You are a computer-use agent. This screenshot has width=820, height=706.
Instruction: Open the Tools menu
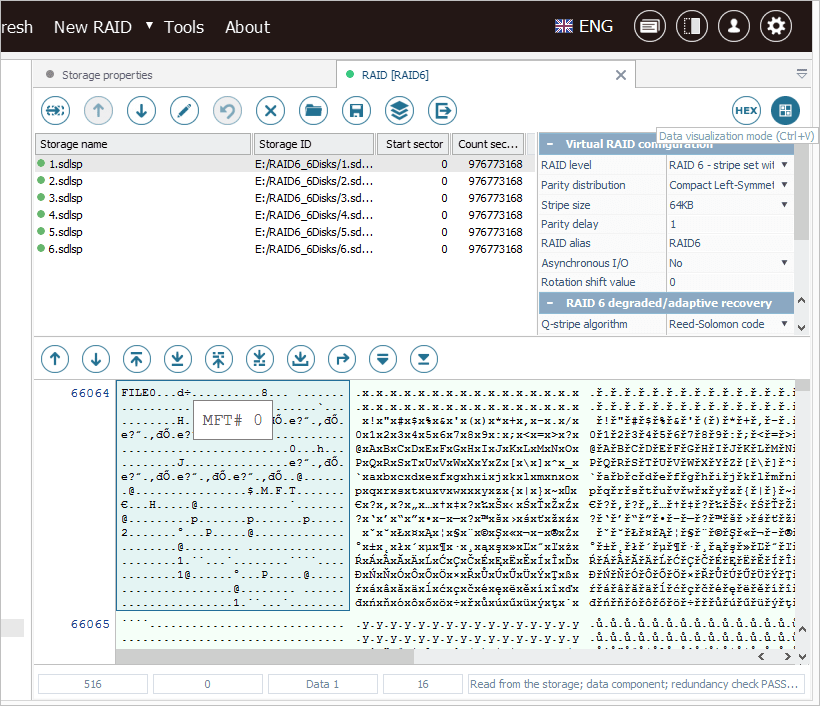(x=184, y=27)
